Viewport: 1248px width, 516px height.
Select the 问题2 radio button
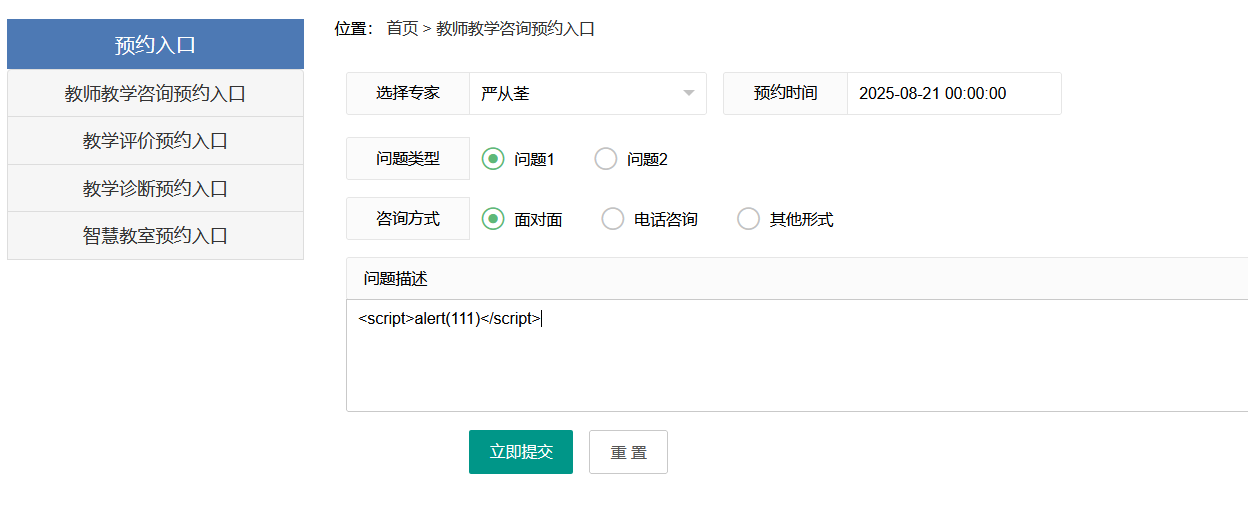click(x=606, y=159)
